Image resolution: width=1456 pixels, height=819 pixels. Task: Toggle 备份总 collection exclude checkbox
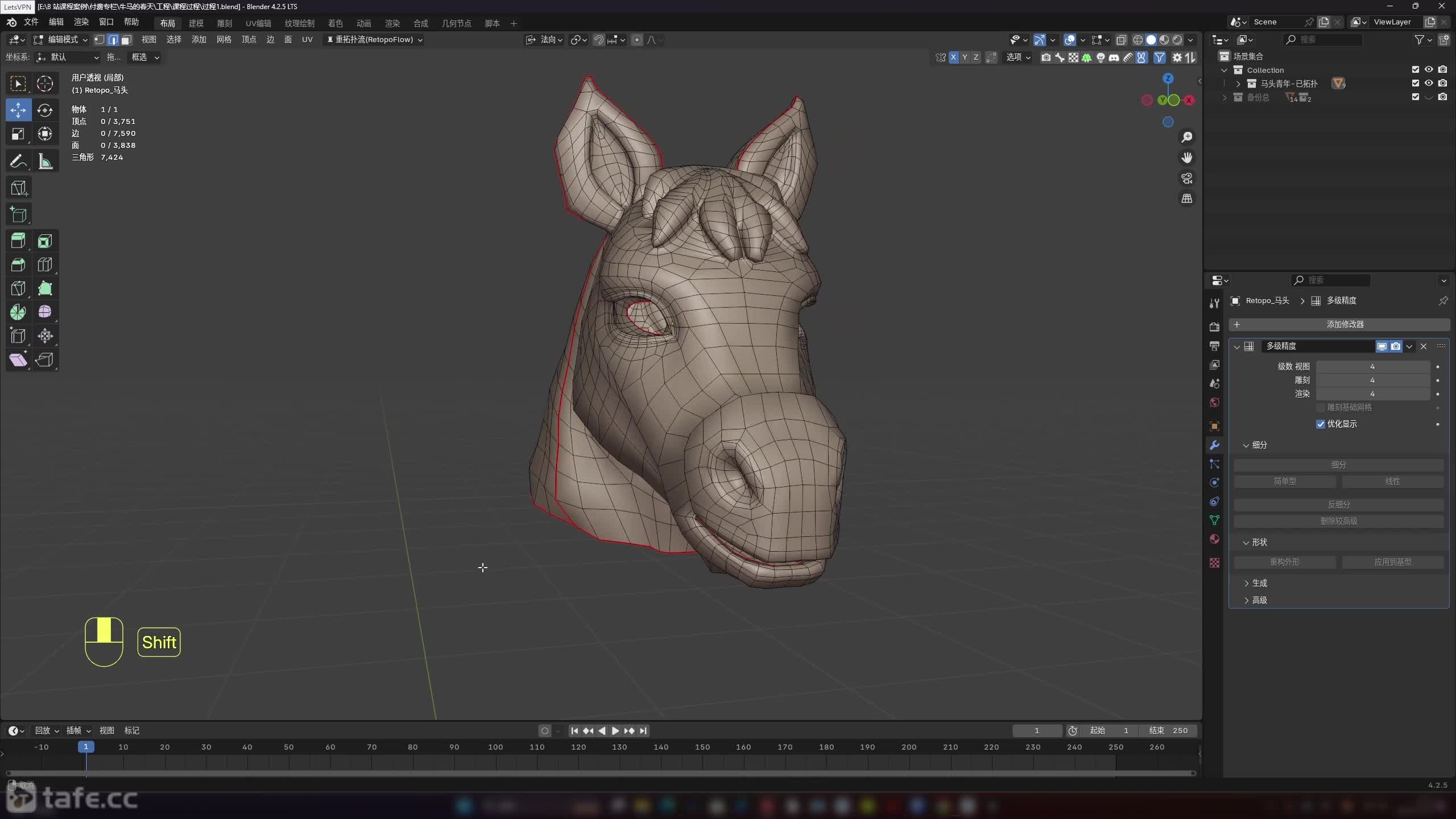pyautogui.click(x=1415, y=97)
